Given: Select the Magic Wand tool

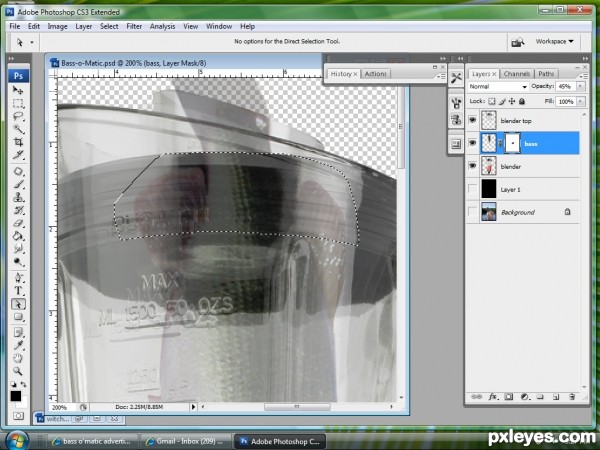Looking at the screenshot, I should point(18,129).
